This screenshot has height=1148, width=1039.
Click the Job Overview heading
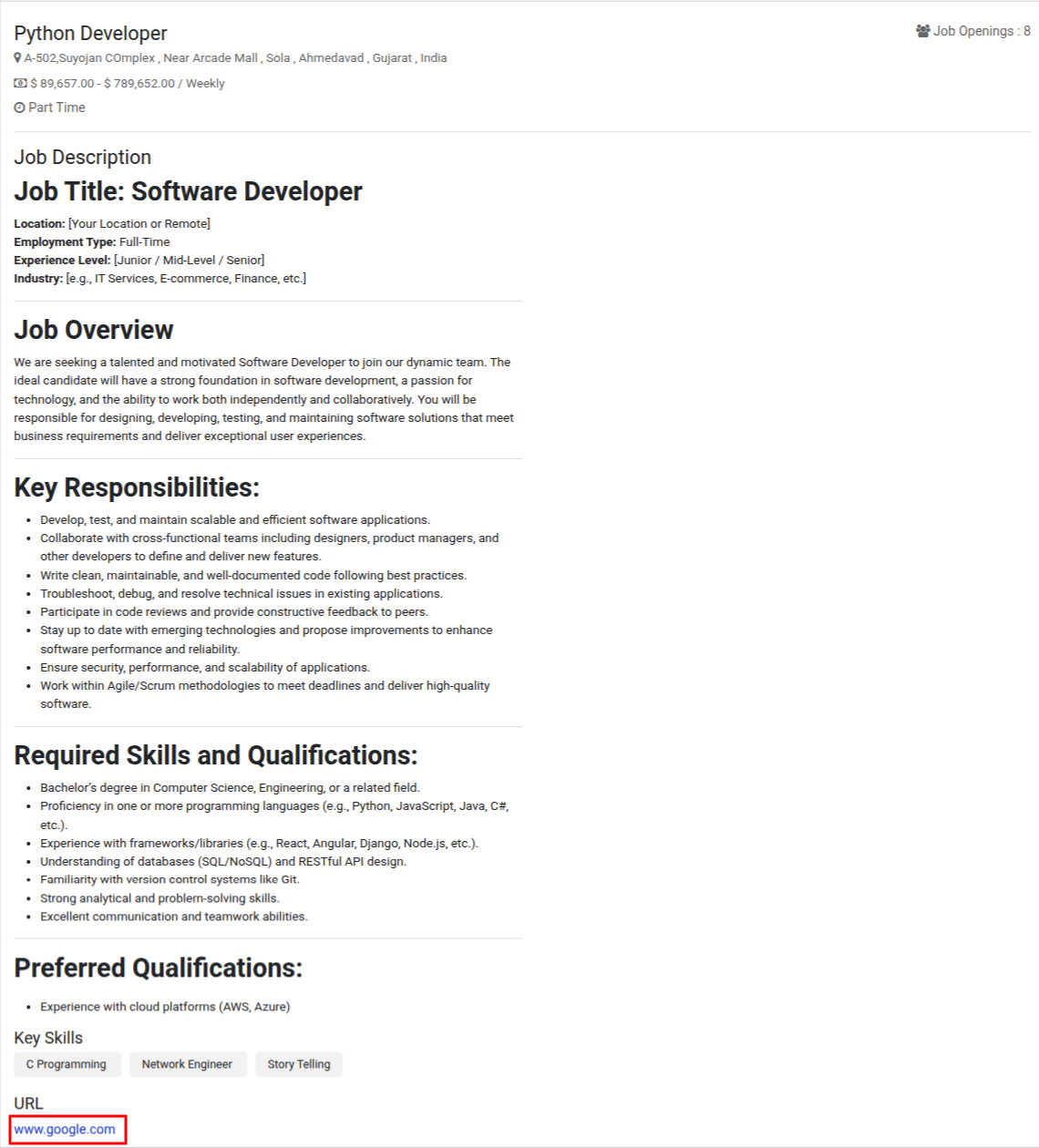93,330
